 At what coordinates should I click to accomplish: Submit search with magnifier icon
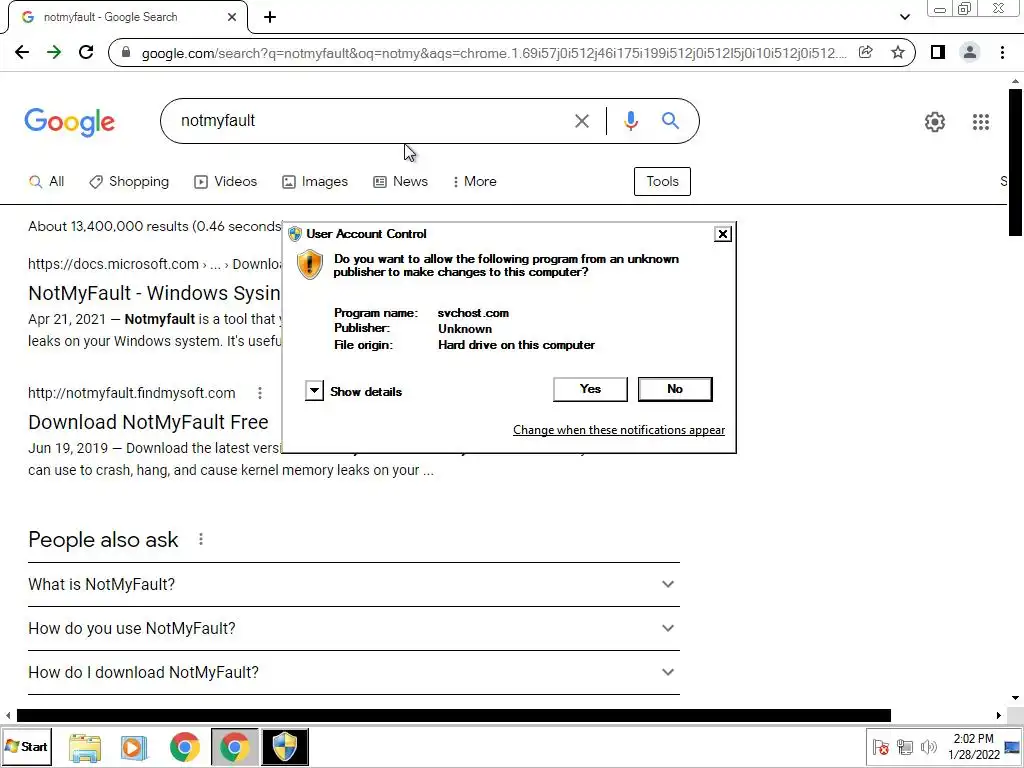670,121
